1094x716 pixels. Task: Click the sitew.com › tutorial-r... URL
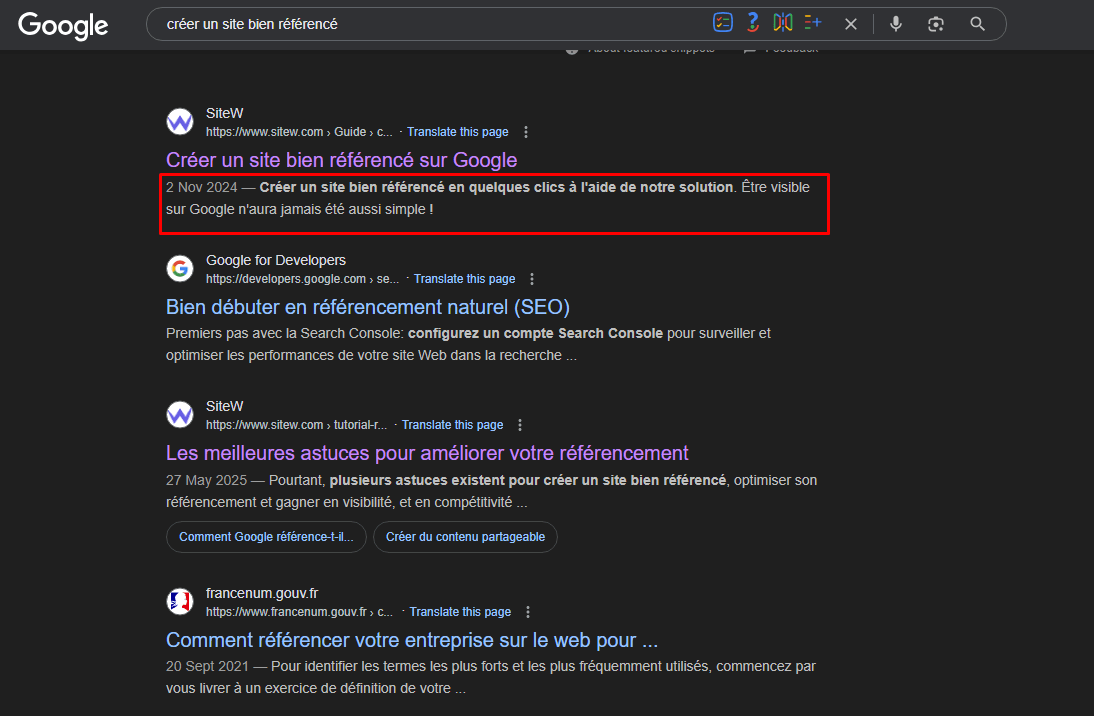pyautogui.click(x=296, y=425)
